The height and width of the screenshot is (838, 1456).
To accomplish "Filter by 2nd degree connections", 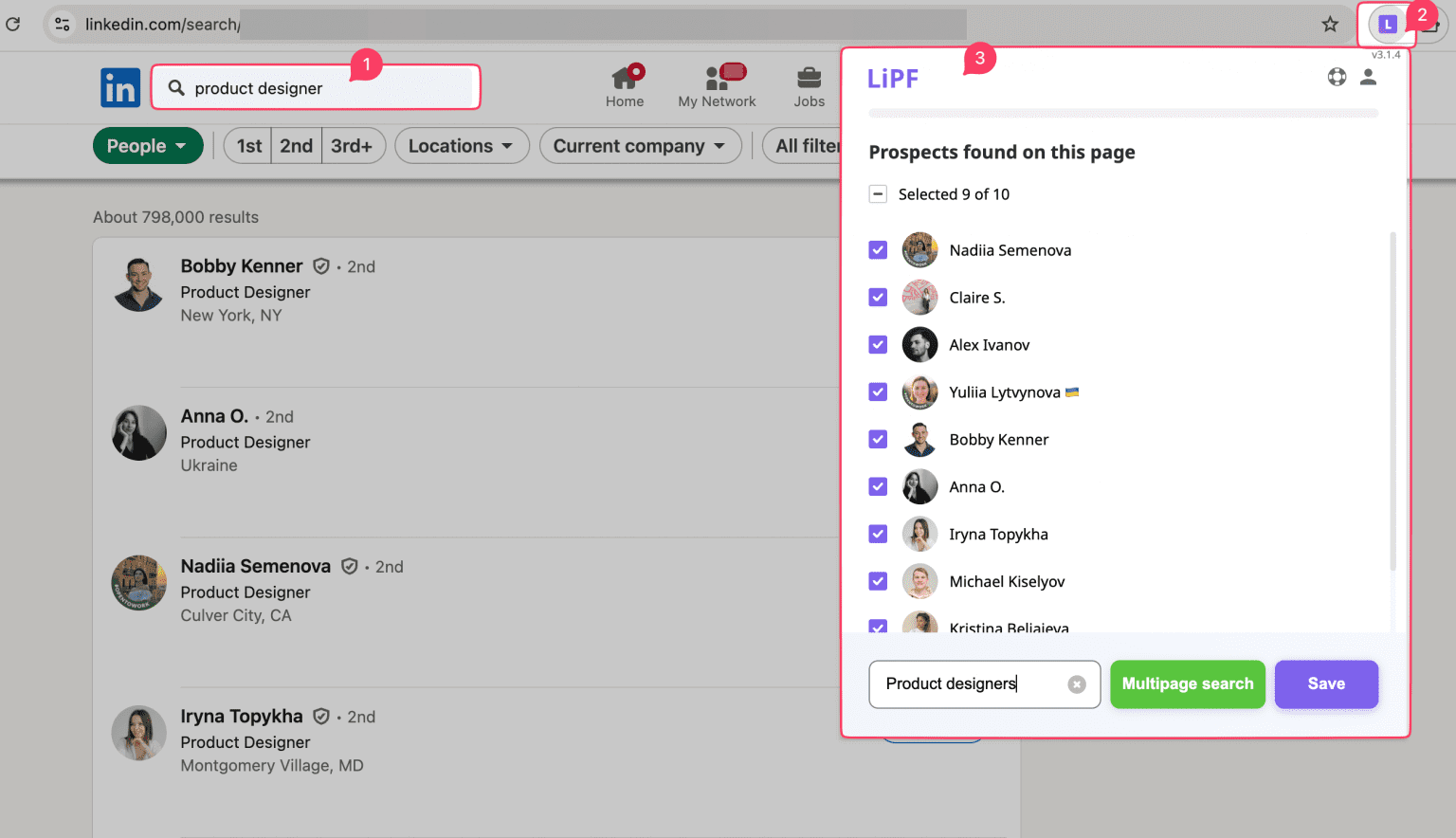I will tap(296, 146).
